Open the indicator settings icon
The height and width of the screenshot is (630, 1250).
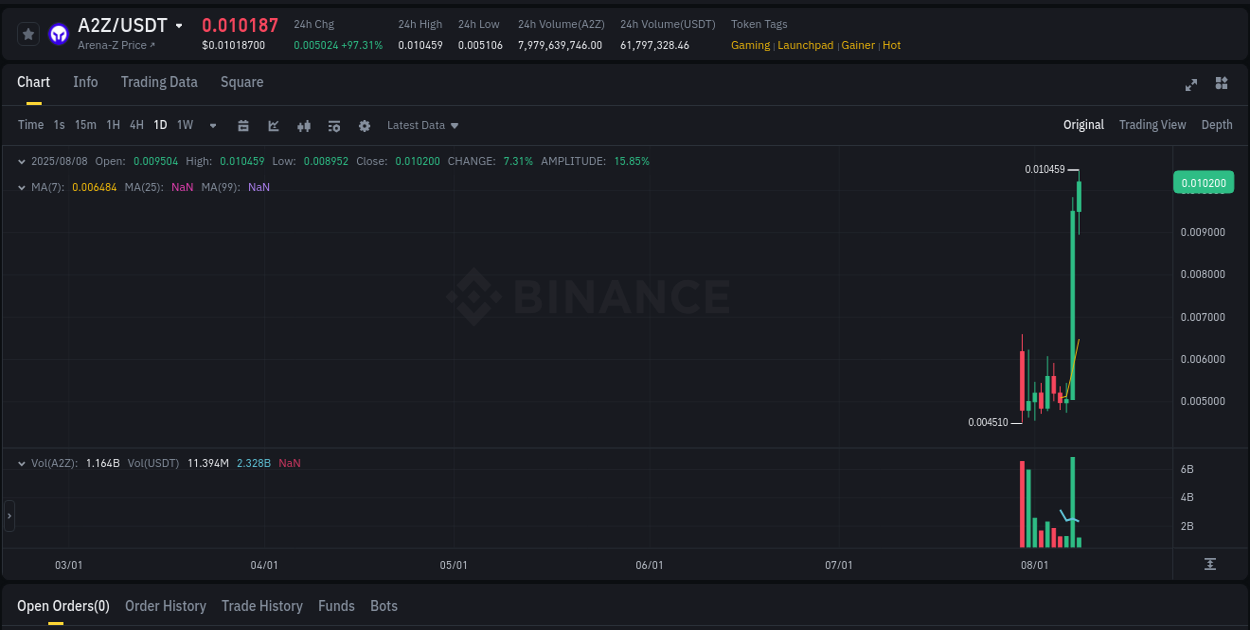(333, 125)
